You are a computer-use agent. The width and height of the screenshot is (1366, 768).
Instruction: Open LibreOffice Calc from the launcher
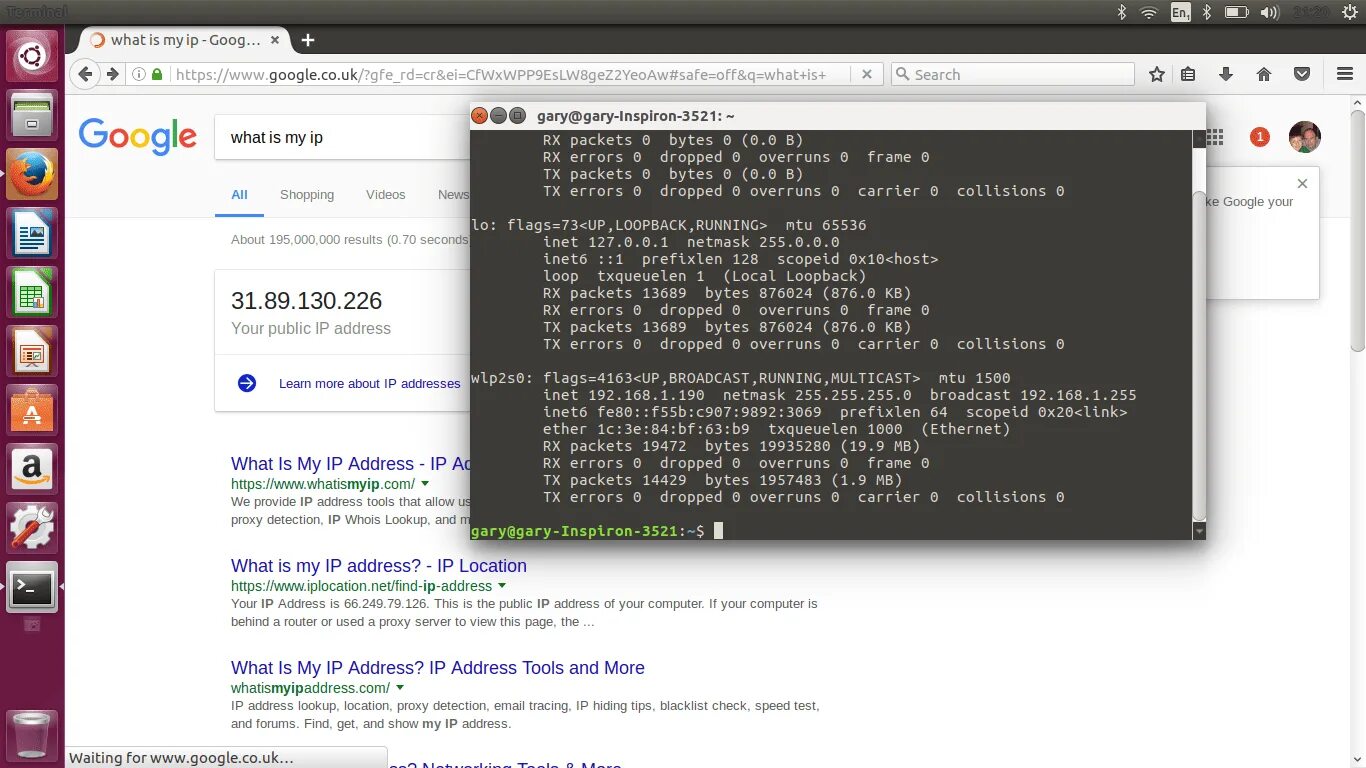[33, 292]
